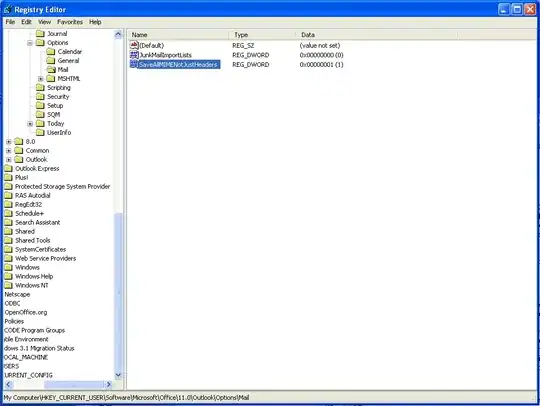Click the tree horizontal scroll right arrow
Viewport: 540px width, 406px height.
[x=108, y=384]
